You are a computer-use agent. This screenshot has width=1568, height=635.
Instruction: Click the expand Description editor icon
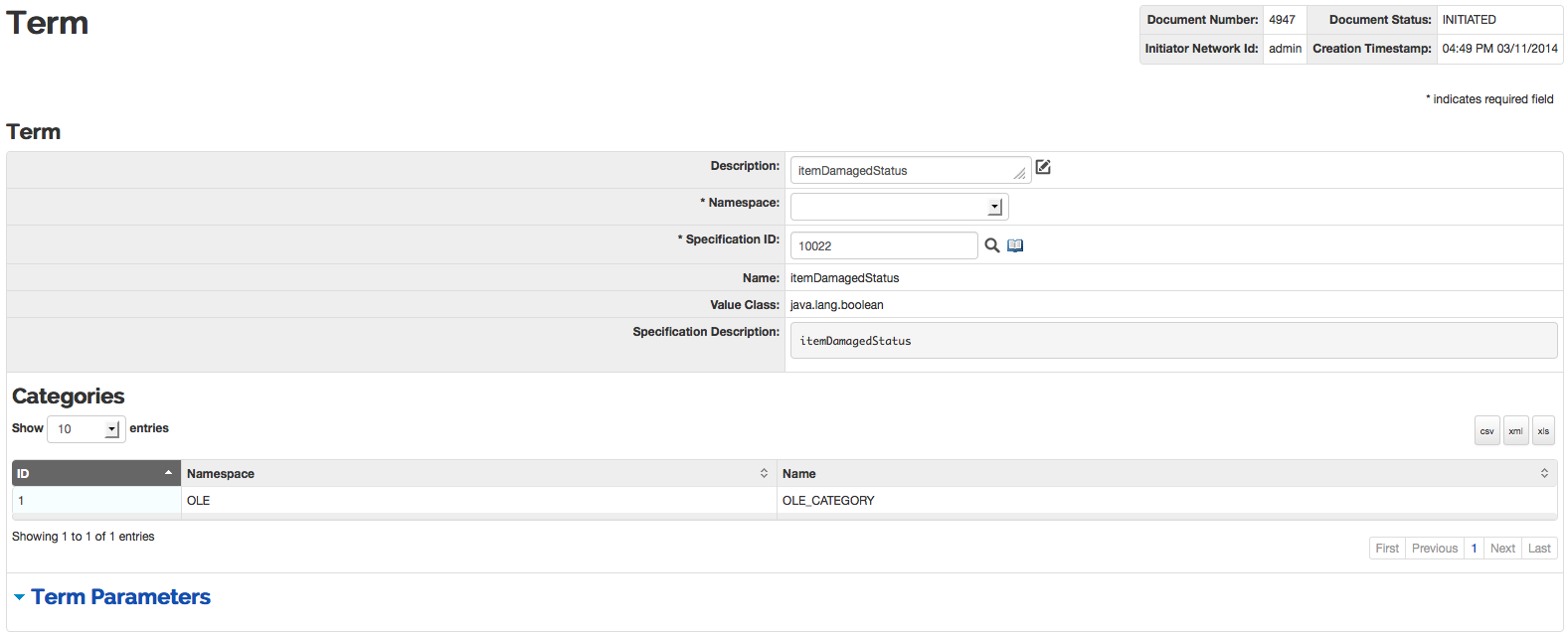pos(1043,167)
